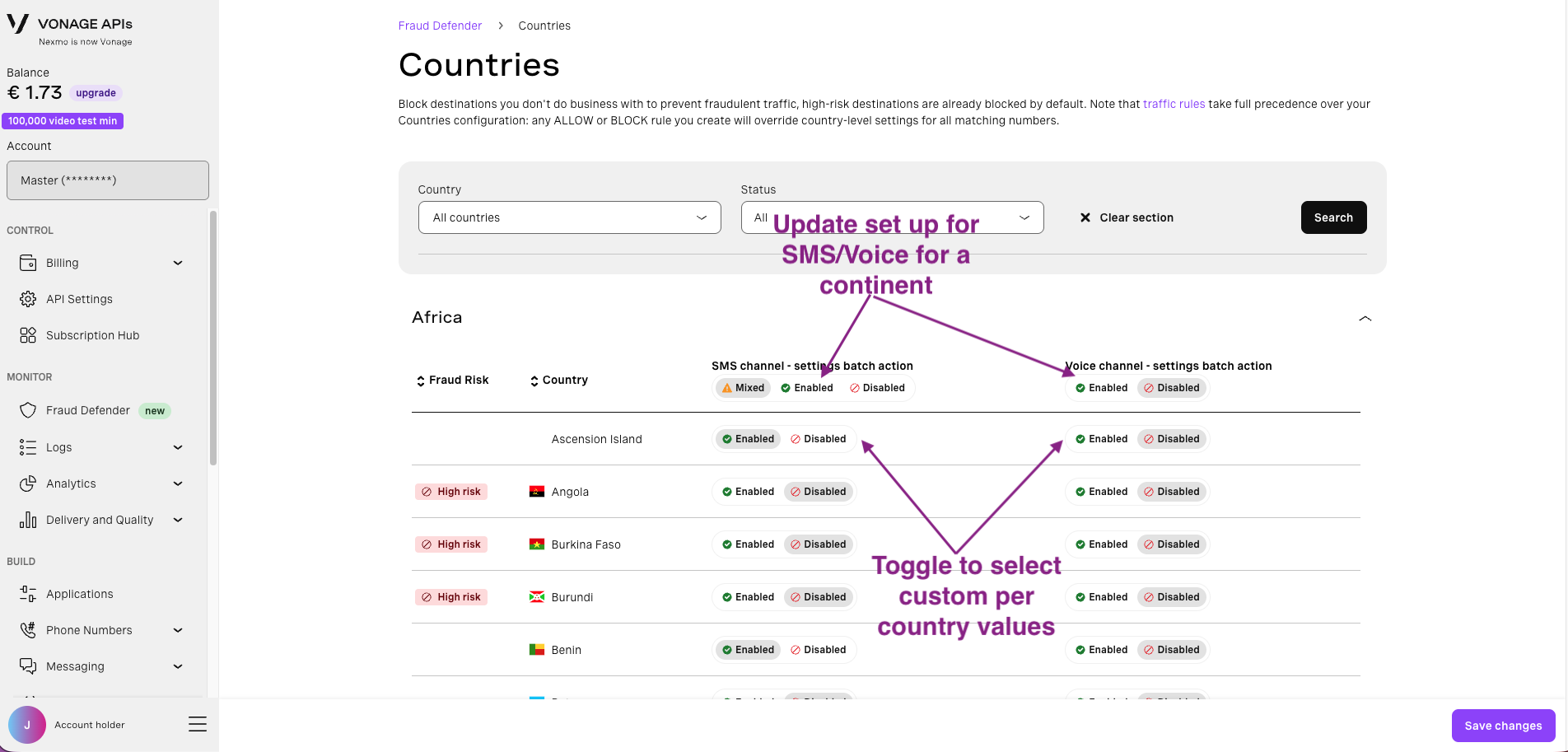The height and width of the screenshot is (752, 1568).
Task: Go to Fraud Defender in the sidebar
Action: pos(103,410)
